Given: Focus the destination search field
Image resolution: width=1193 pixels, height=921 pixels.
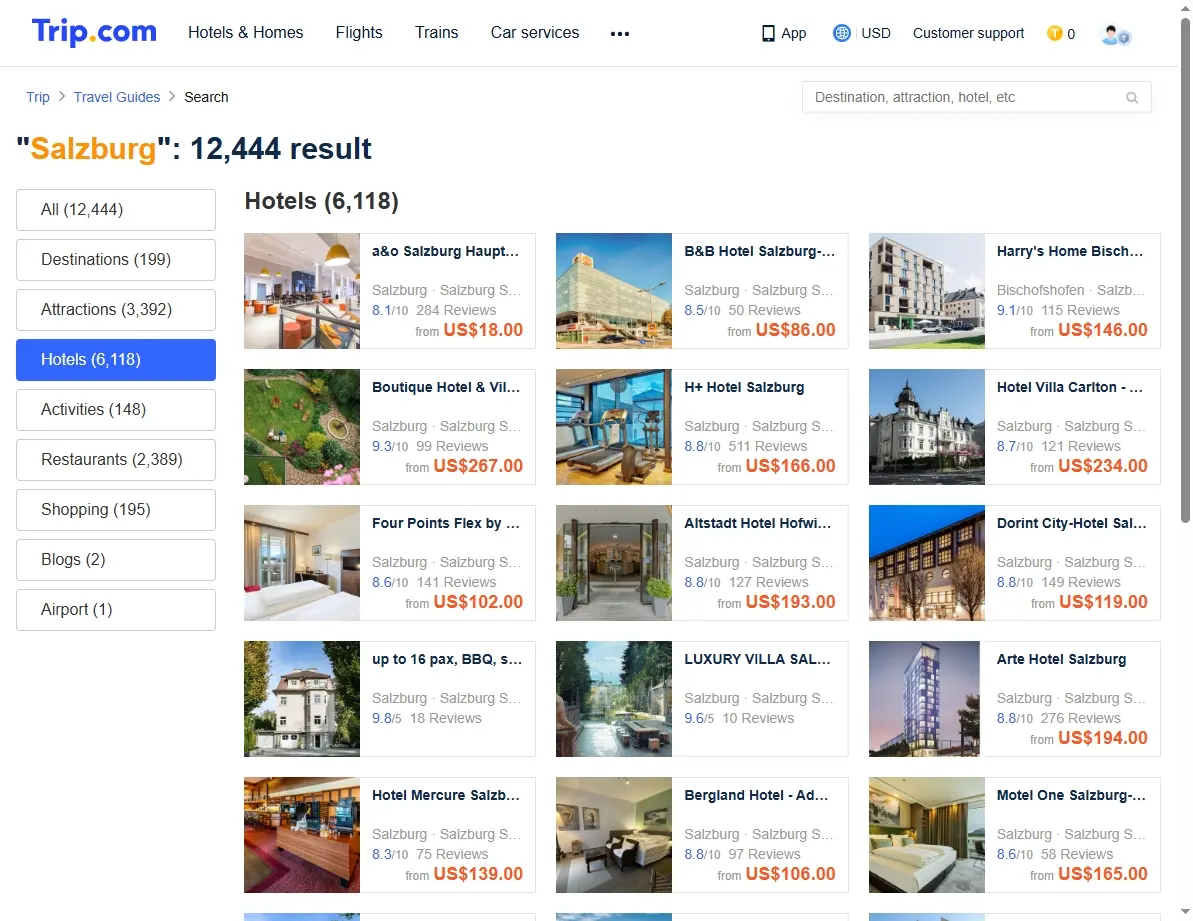Looking at the screenshot, I should [976, 97].
